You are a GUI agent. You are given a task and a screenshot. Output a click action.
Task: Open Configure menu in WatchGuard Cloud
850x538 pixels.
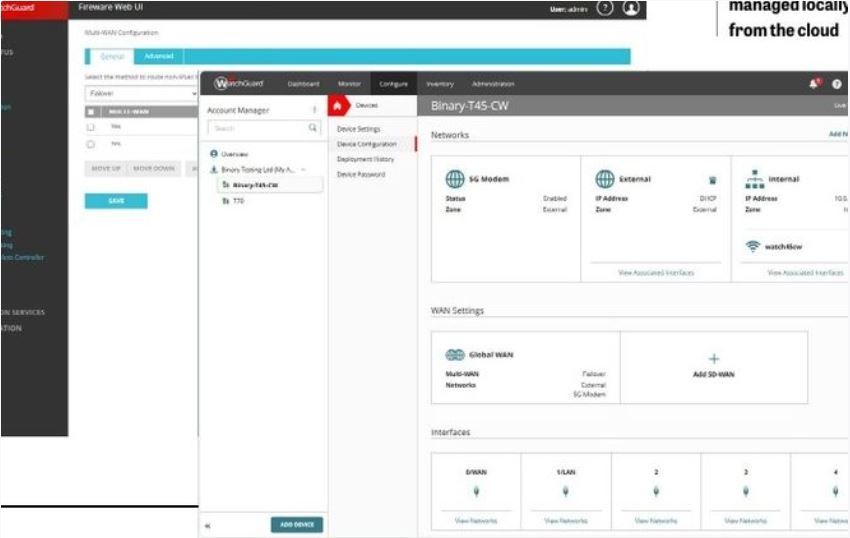click(394, 84)
